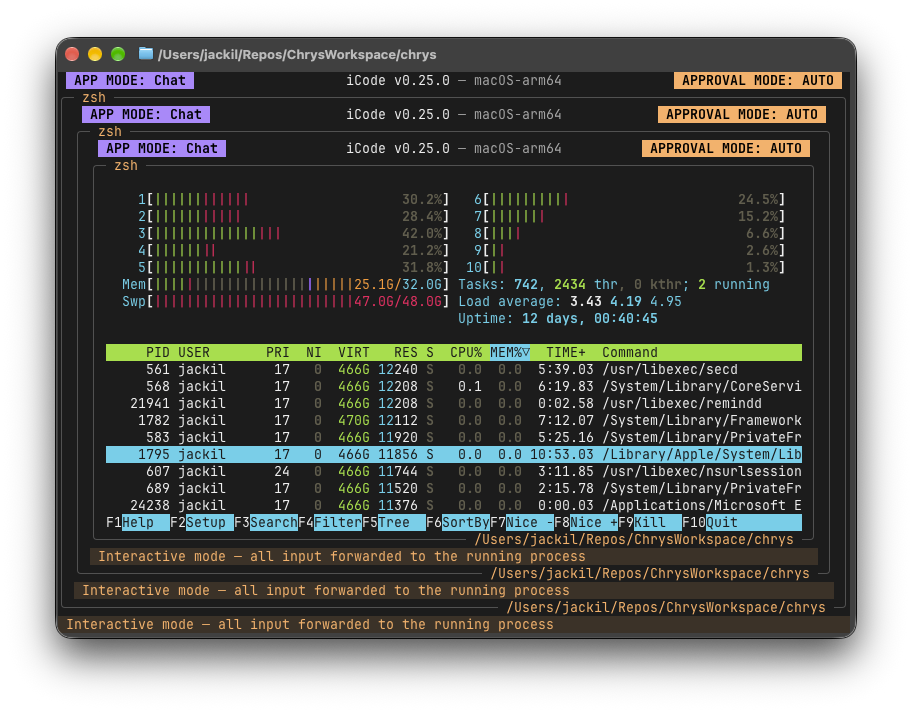Click the innermost APPROVAL MODE: AUTO badge
The height and width of the screenshot is (712, 912).
pos(726,148)
